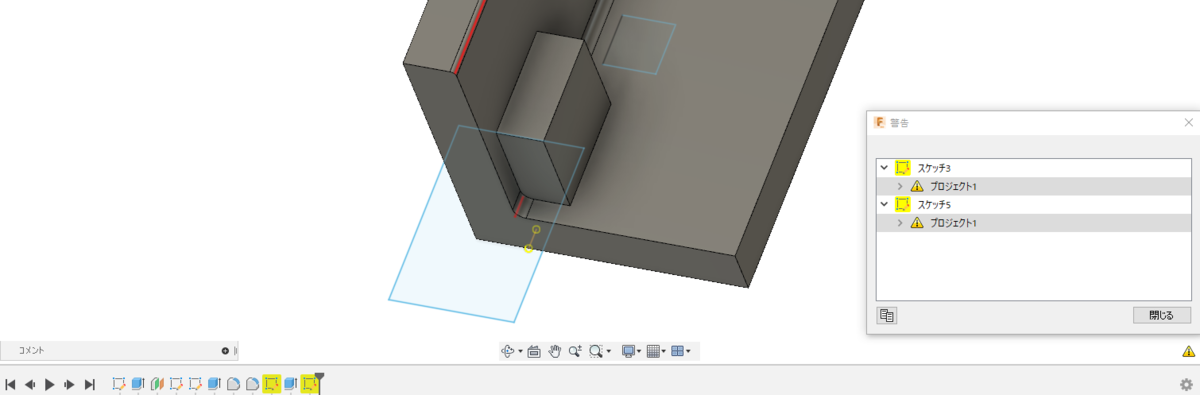Screen dimensions: 1200x395
Task: Select the green-orange plane feature in timeline
Action: (157, 384)
